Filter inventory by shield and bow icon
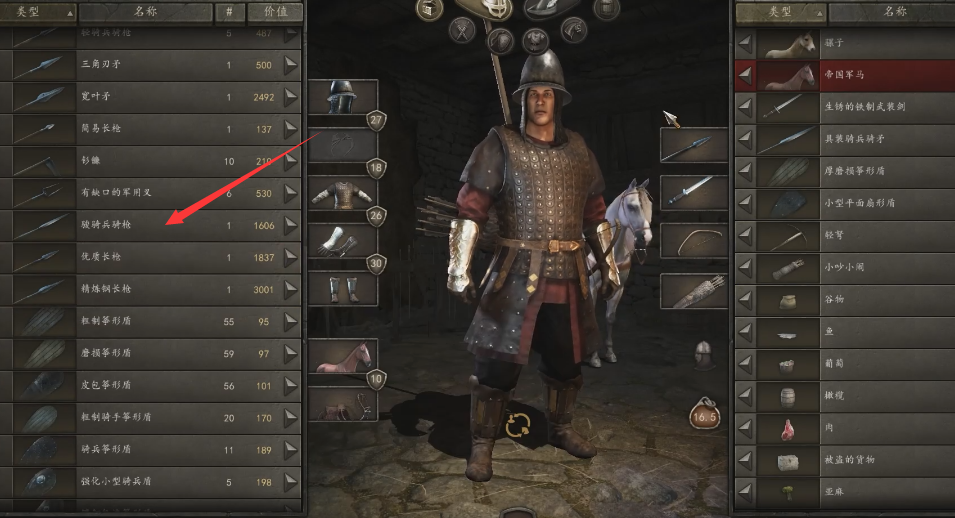 click(500, 41)
